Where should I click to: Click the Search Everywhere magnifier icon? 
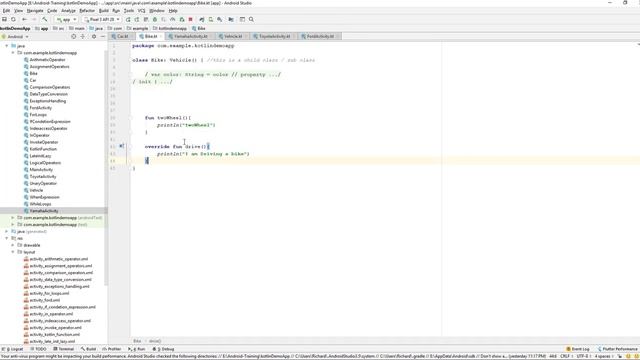(x=251, y=19)
